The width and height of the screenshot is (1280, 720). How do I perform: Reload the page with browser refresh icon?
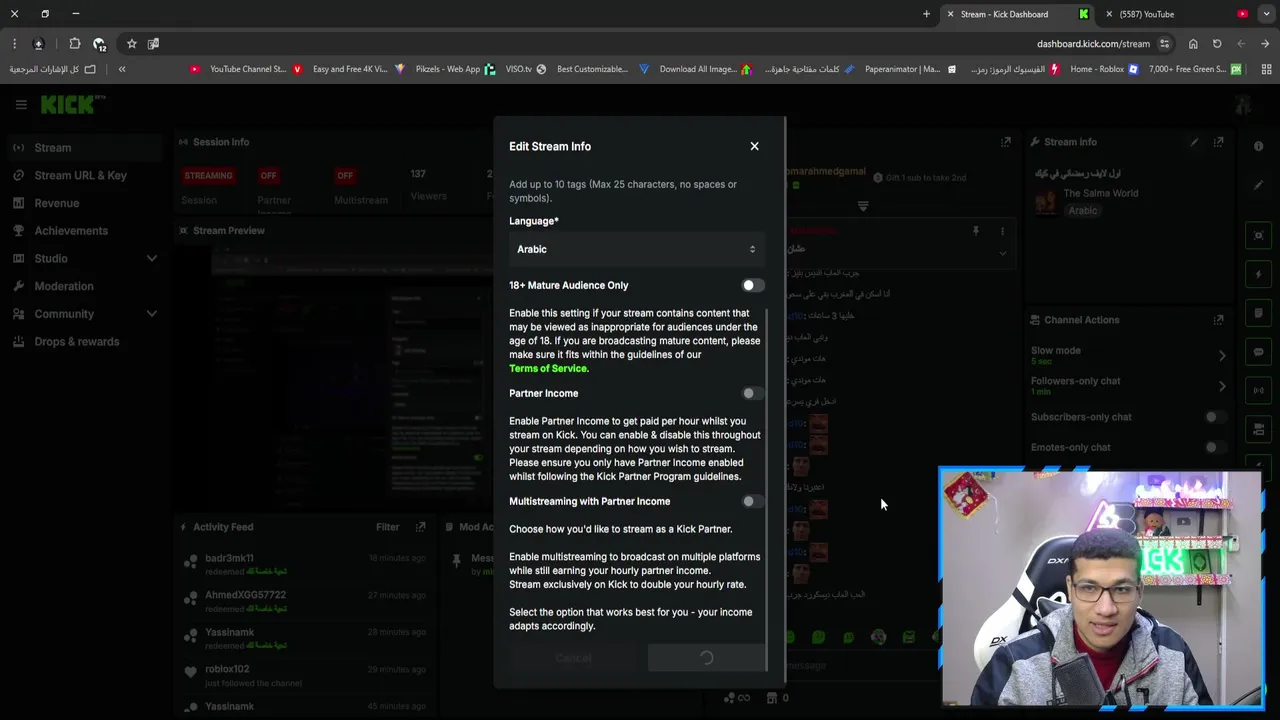pyautogui.click(x=1217, y=44)
